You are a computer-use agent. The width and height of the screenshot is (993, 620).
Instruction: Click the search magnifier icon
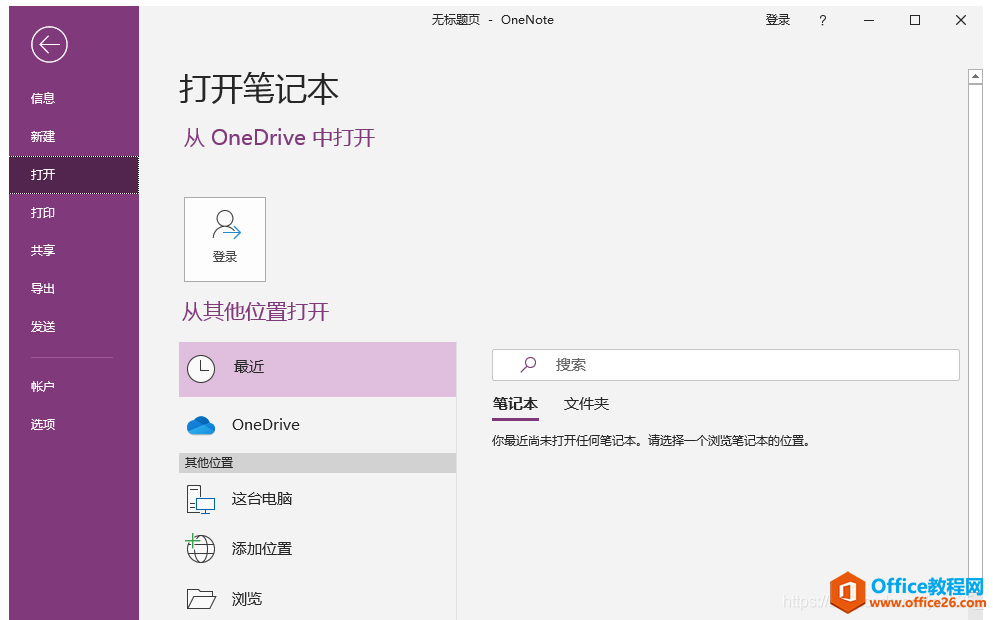pyautogui.click(x=528, y=364)
